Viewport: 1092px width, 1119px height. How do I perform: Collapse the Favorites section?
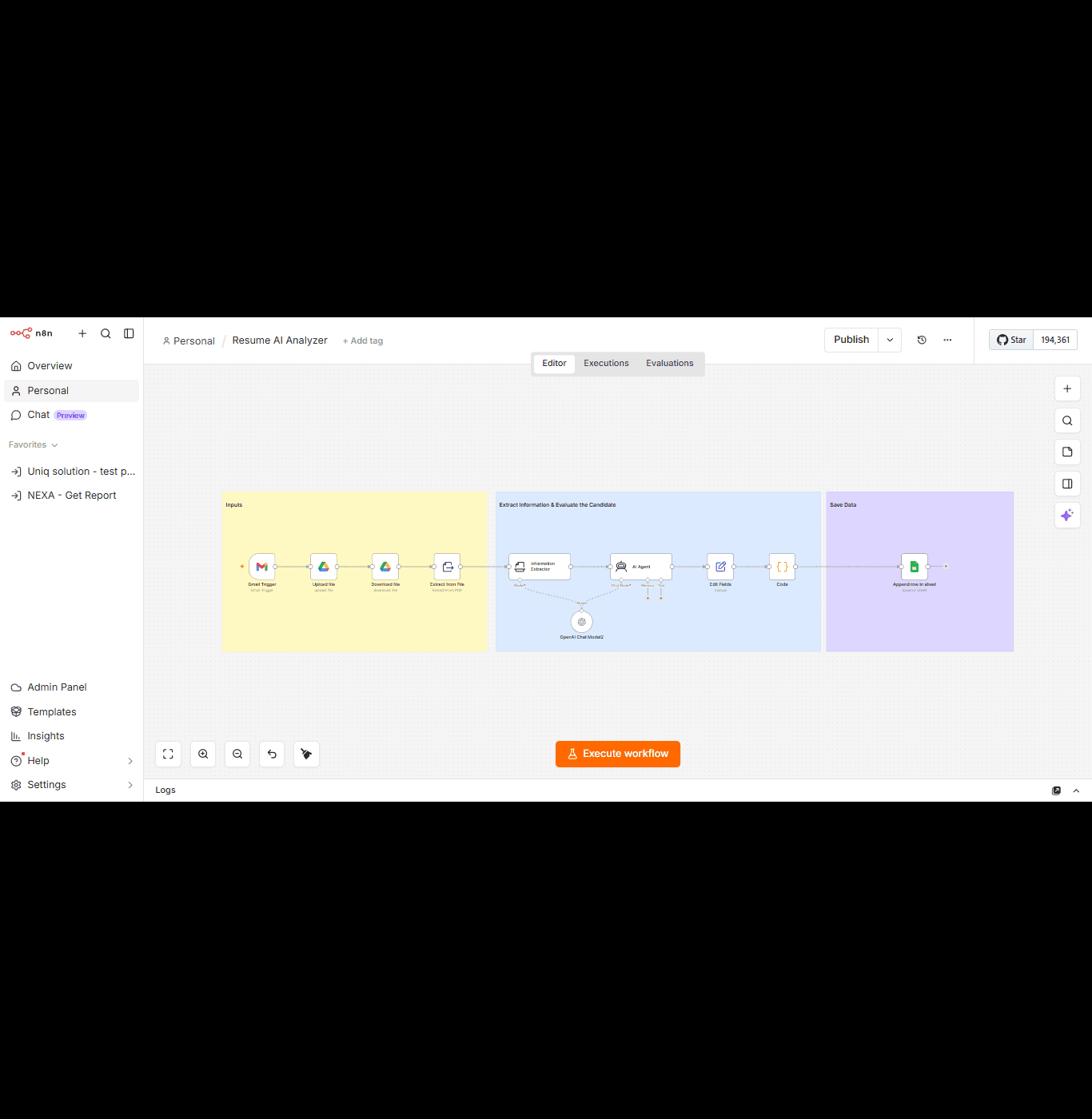click(33, 444)
